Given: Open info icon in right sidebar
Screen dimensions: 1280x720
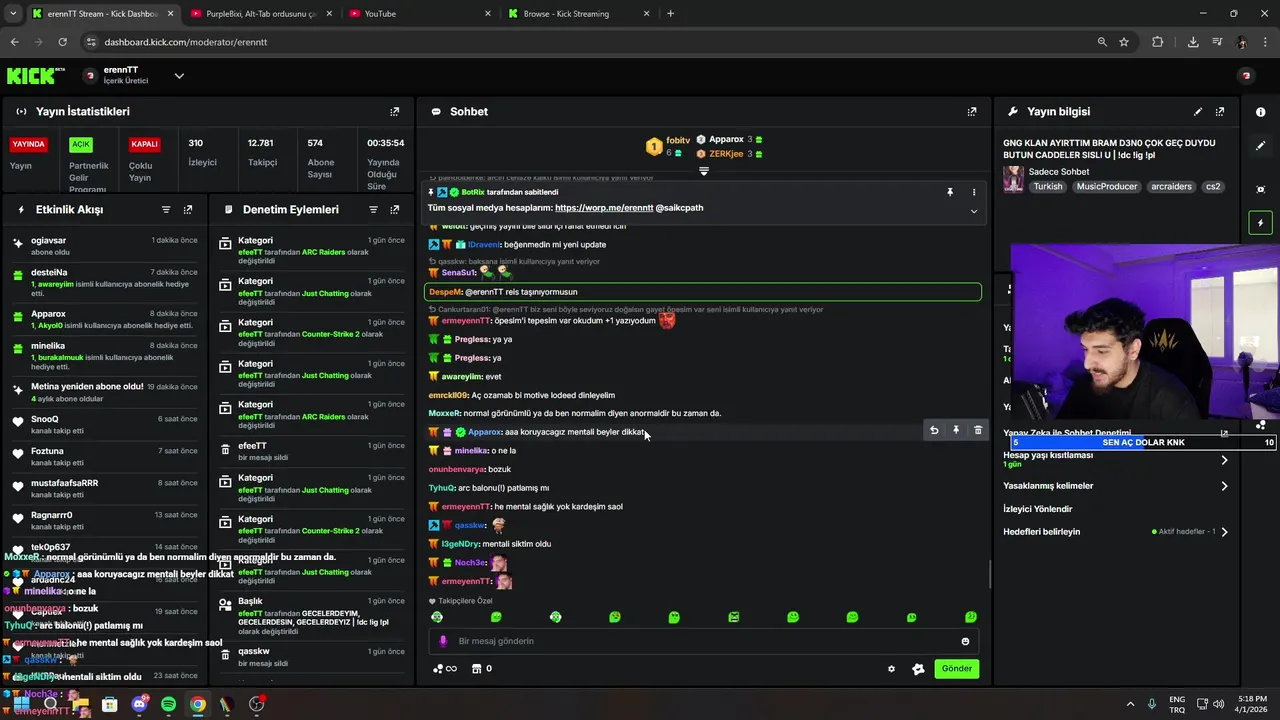Looking at the screenshot, I should click(1260, 112).
